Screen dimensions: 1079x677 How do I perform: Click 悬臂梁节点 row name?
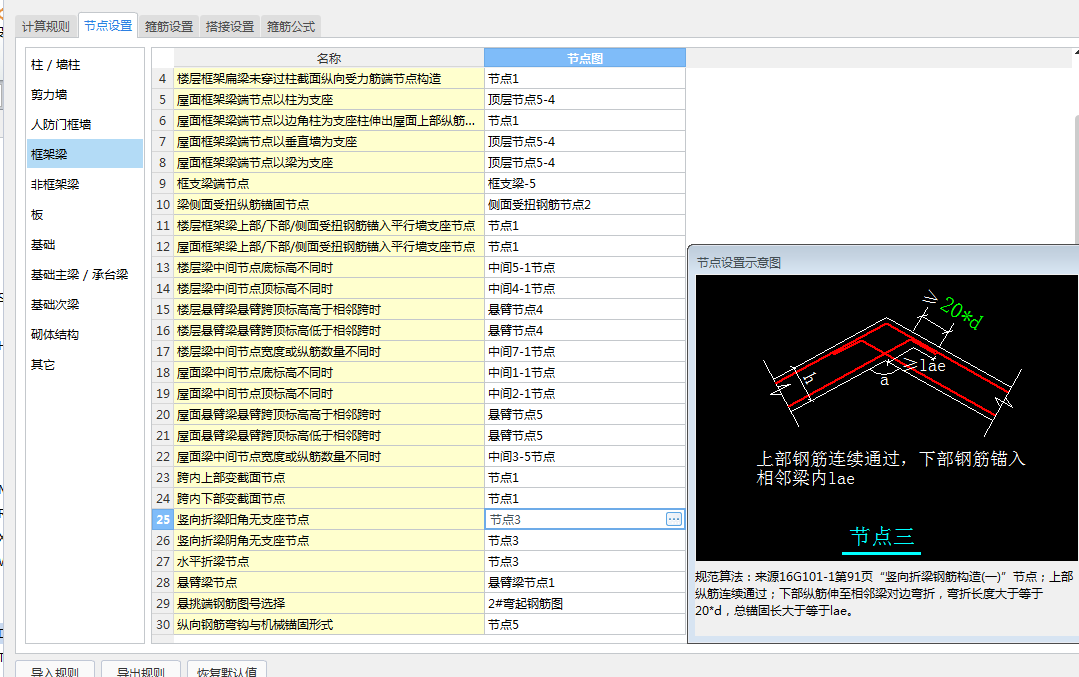coord(329,583)
